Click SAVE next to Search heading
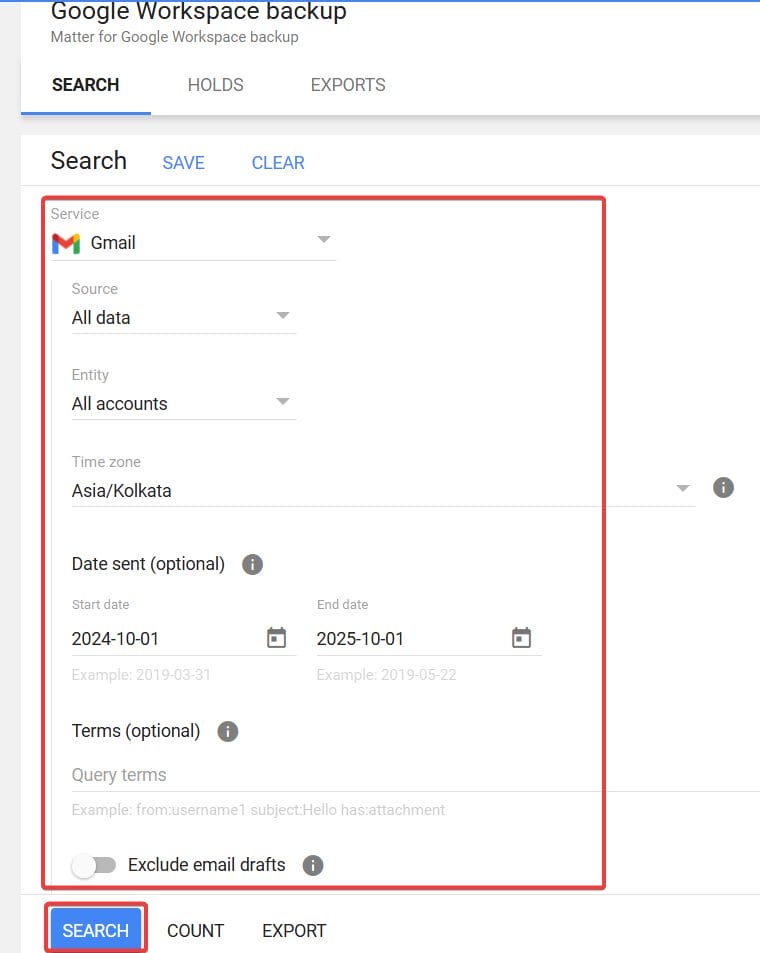This screenshot has width=760, height=953. [x=183, y=163]
